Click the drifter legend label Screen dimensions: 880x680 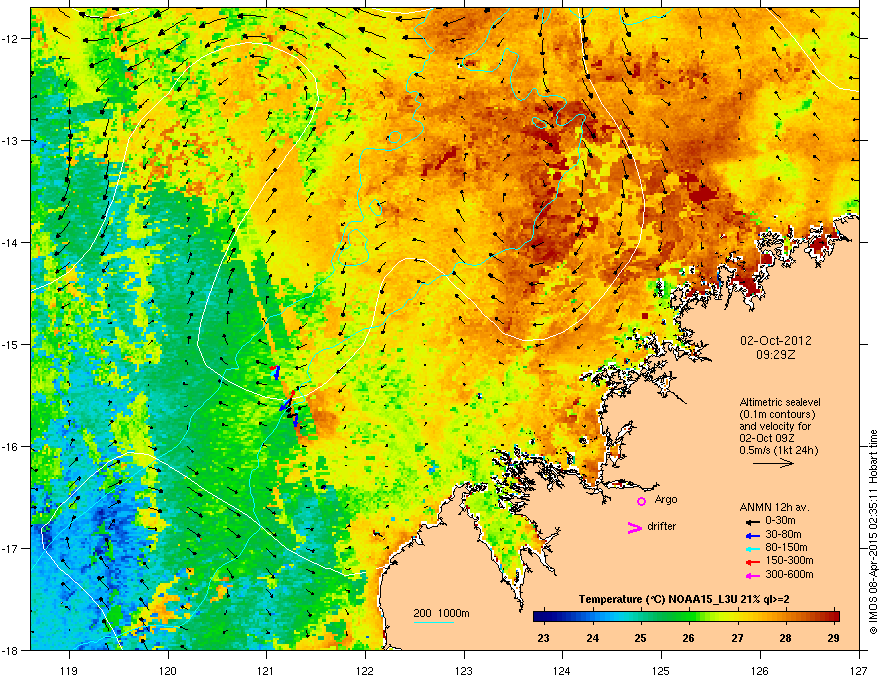point(662,526)
